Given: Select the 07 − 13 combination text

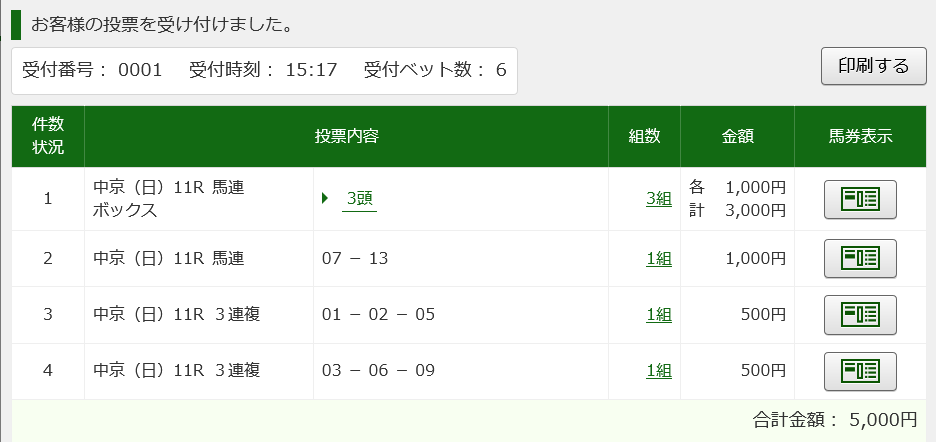Looking at the screenshot, I should pyautogui.click(x=355, y=259).
